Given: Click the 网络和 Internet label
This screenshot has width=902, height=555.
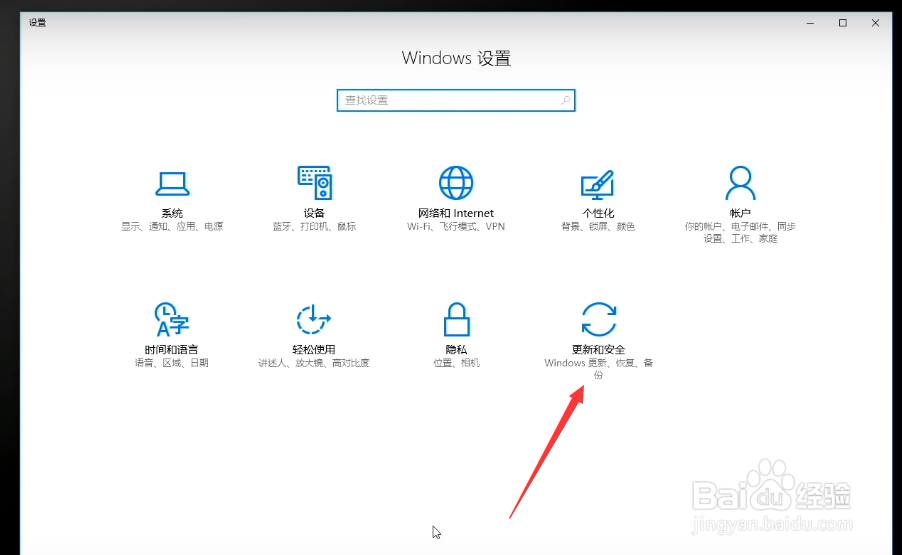Looking at the screenshot, I should [456, 213].
